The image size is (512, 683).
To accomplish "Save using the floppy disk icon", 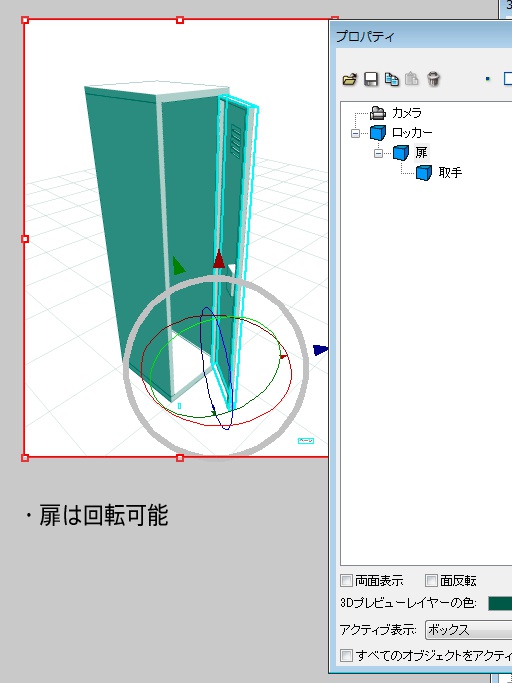I will (371, 79).
